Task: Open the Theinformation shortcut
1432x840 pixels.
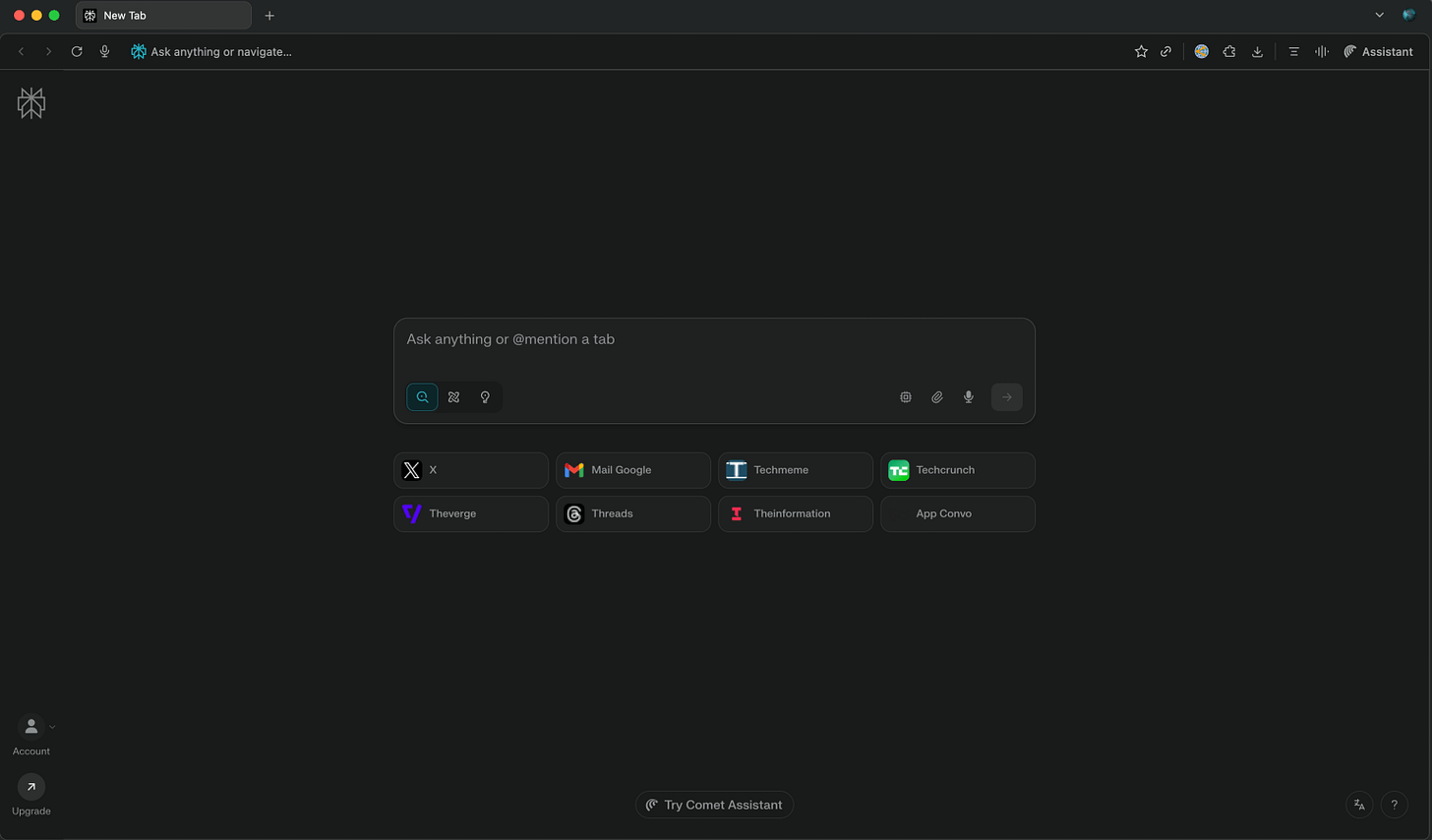Action: pyautogui.click(x=796, y=513)
